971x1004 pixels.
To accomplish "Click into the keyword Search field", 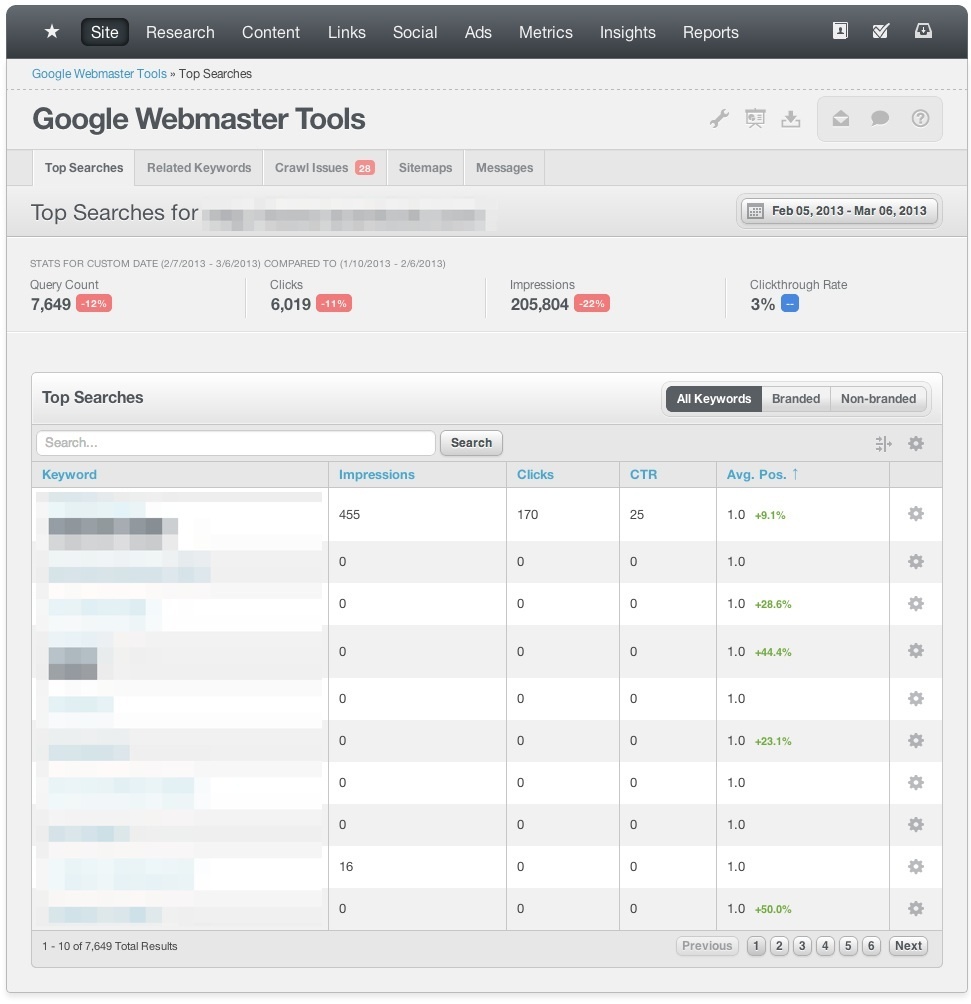I will 236,443.
